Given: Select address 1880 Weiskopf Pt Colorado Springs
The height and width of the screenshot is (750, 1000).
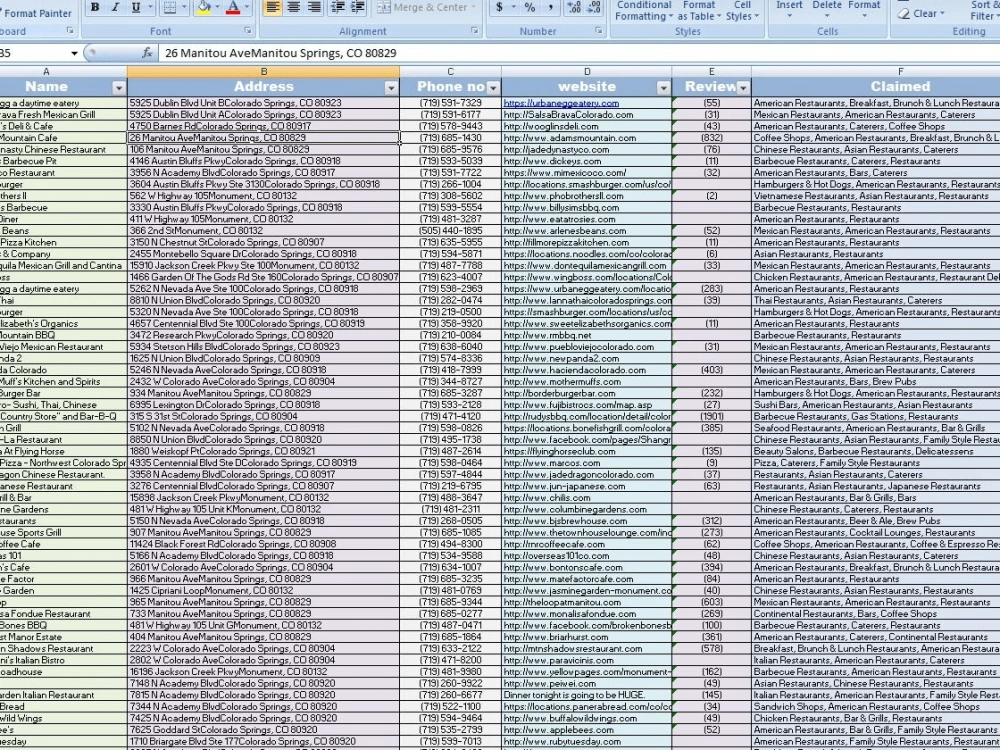Looking at the screenshot, I should click(263, 451).
